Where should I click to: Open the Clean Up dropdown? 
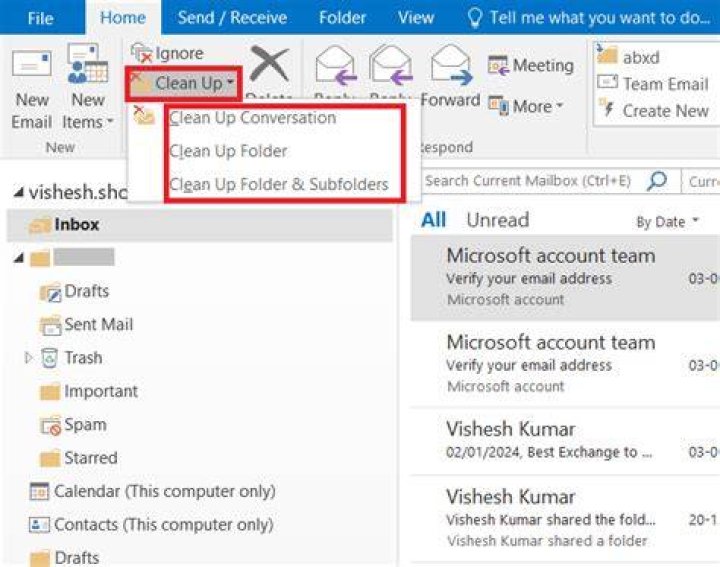[184, 83]
